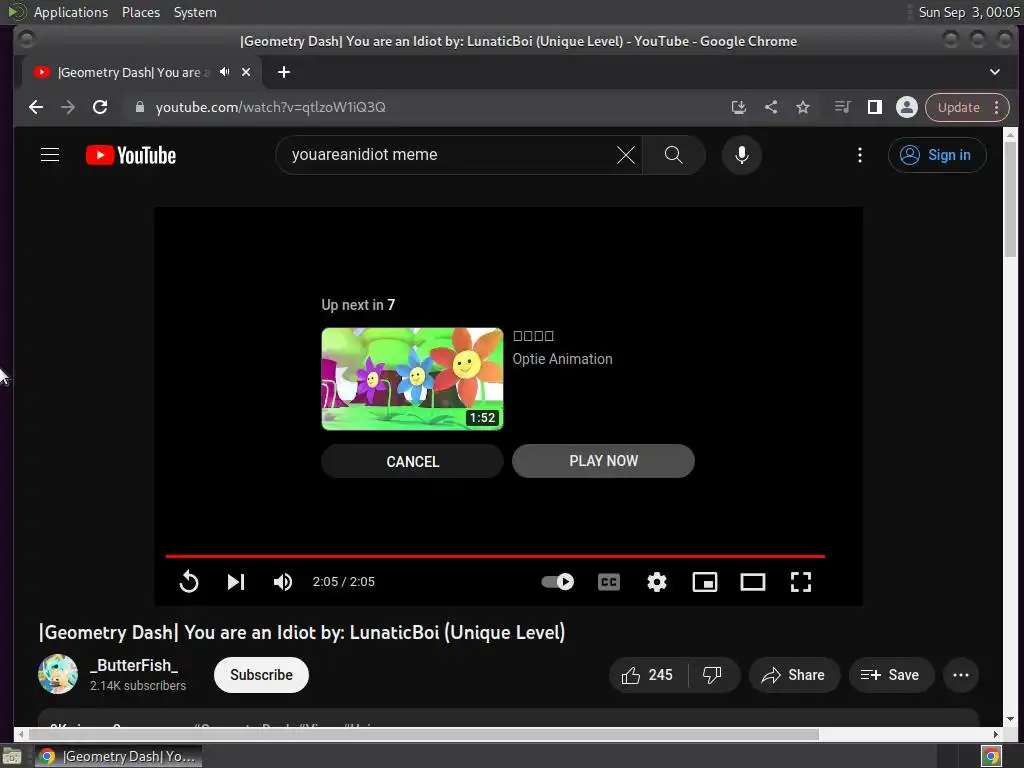Screen dimensions: 1024x768
Task: Open the flowers thumbnail for the next video
Action: [x=412, y=379]
